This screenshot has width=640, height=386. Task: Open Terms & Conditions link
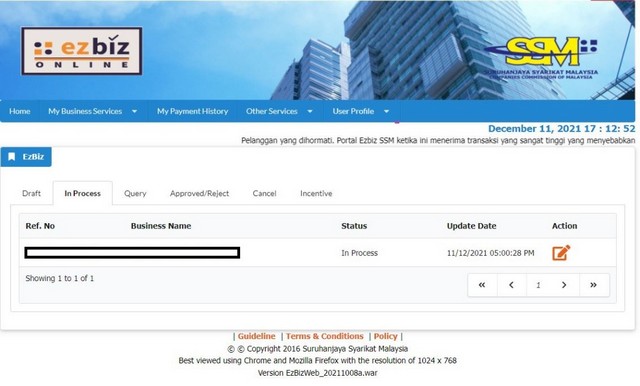tap(324, 336)
